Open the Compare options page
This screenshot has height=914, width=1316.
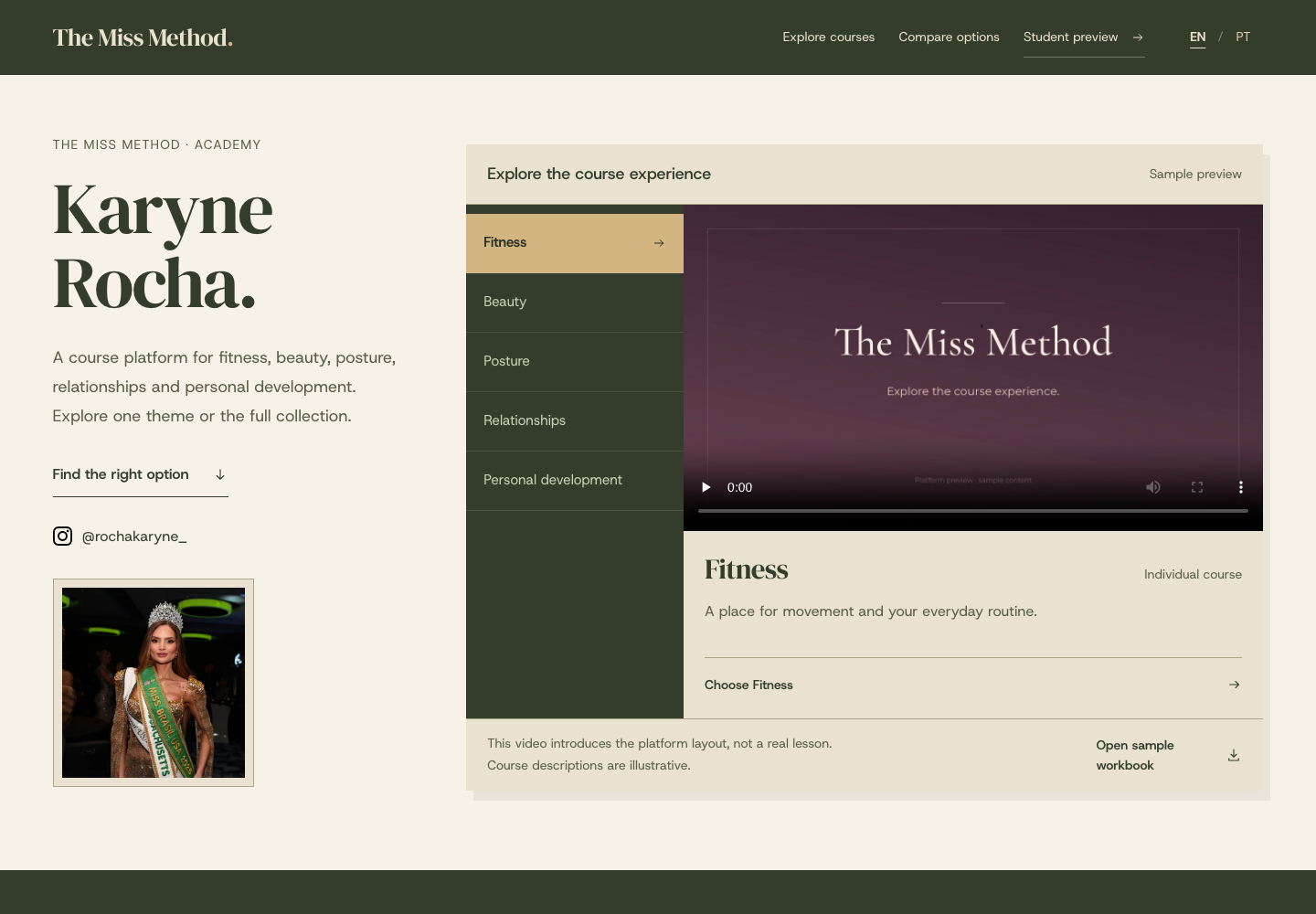click(949, 37)
